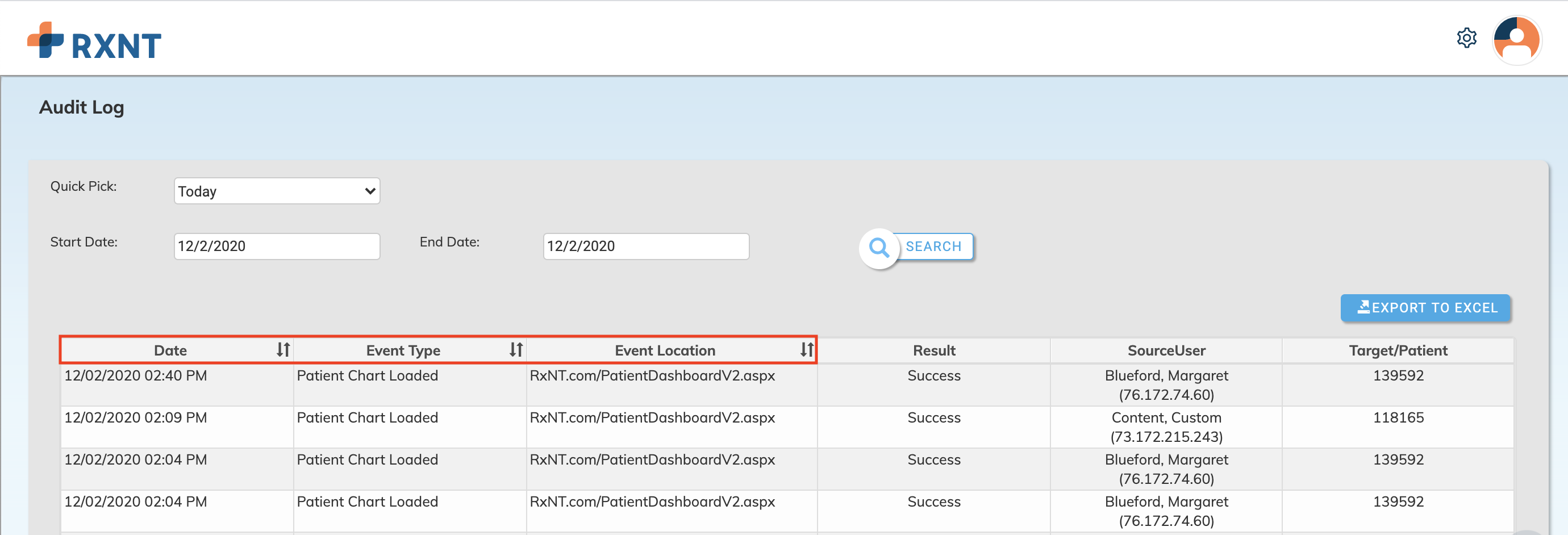Screen dimensions: 1568x535
Task: Click patient ID 118165
Action: click(x=1398, y=417)
